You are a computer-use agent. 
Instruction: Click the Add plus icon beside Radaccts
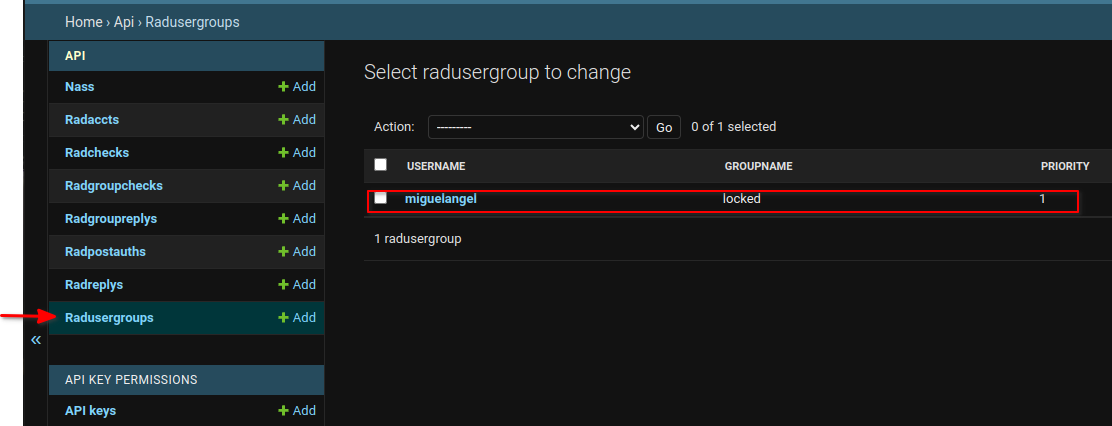coord(284,120)
